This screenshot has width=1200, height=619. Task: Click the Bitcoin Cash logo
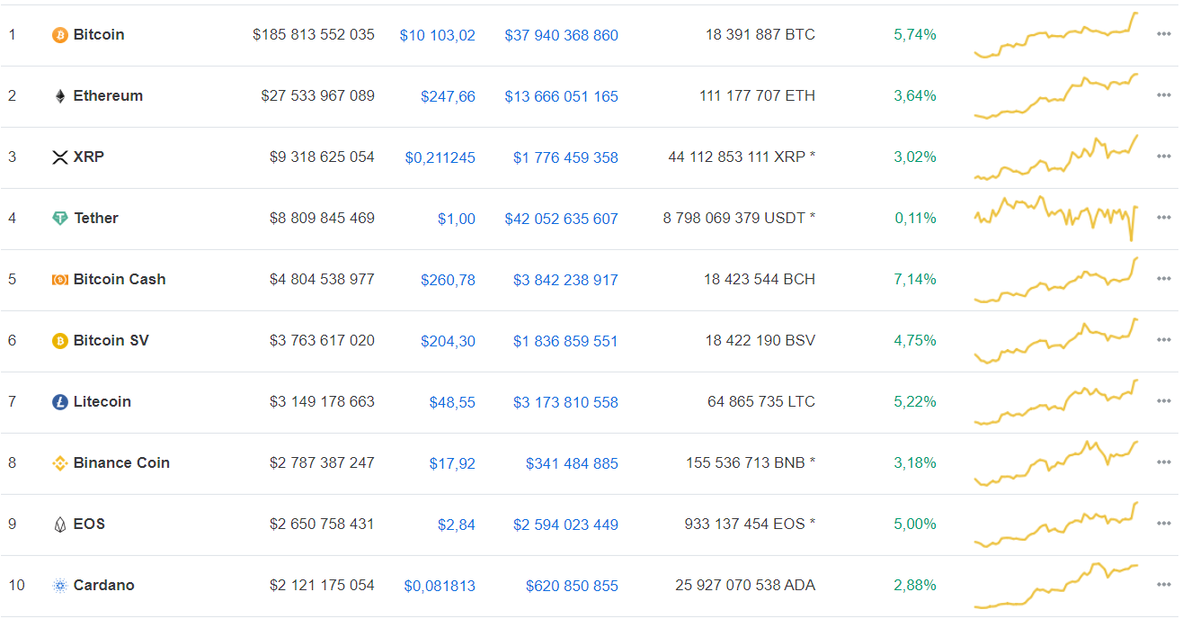60,279
